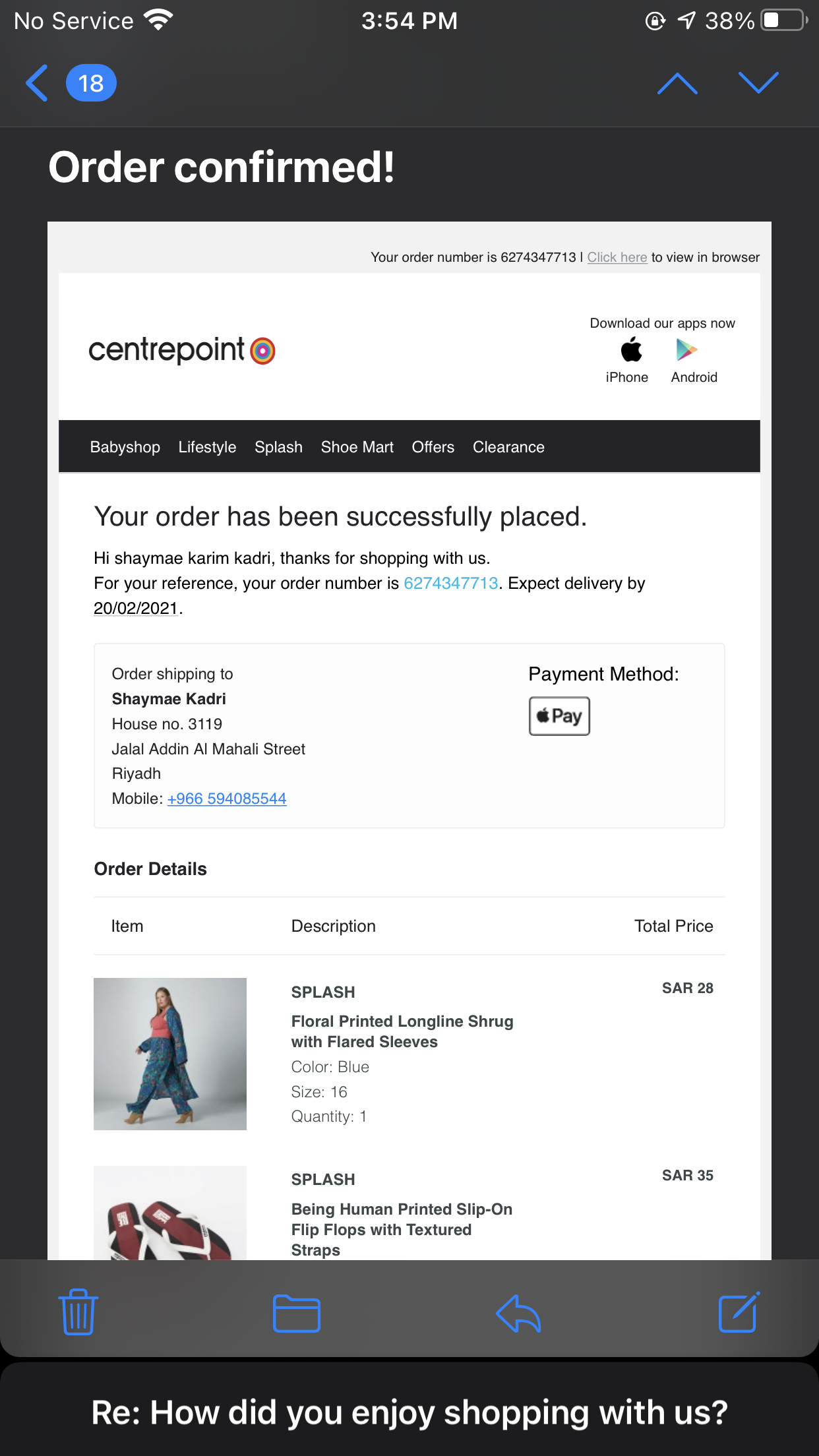819x1456 pixels.
Task: Open the Babyshop menu item
Action: click(x=125, y=447)
